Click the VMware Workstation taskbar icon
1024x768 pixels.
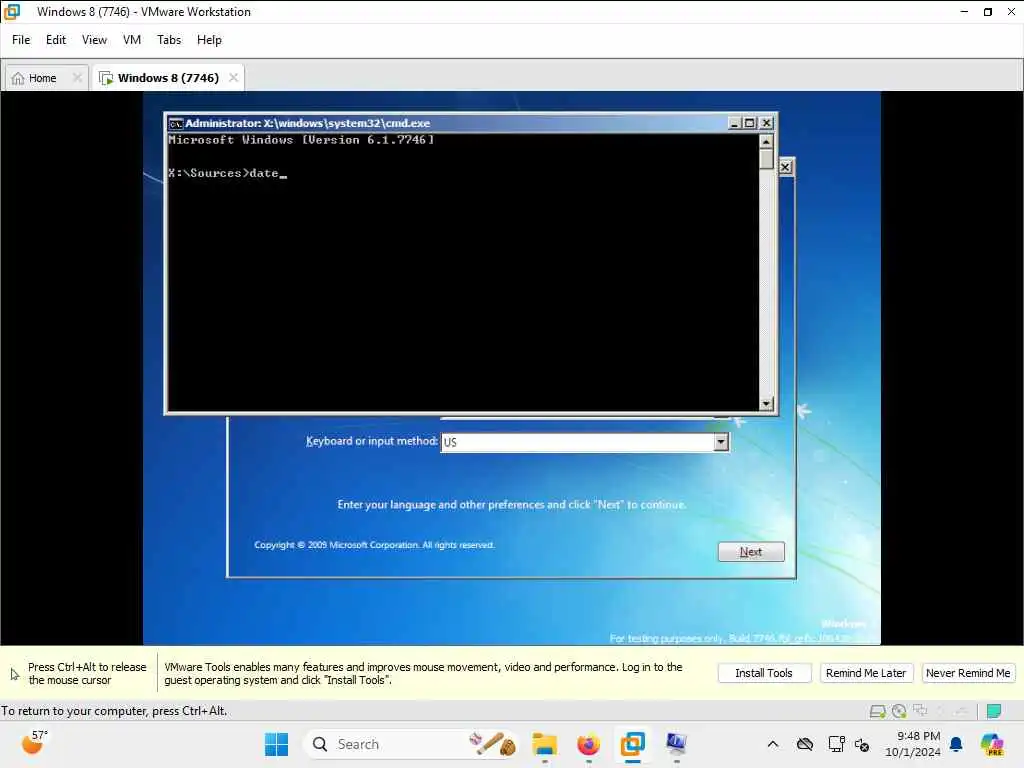(x=632, y=744)
